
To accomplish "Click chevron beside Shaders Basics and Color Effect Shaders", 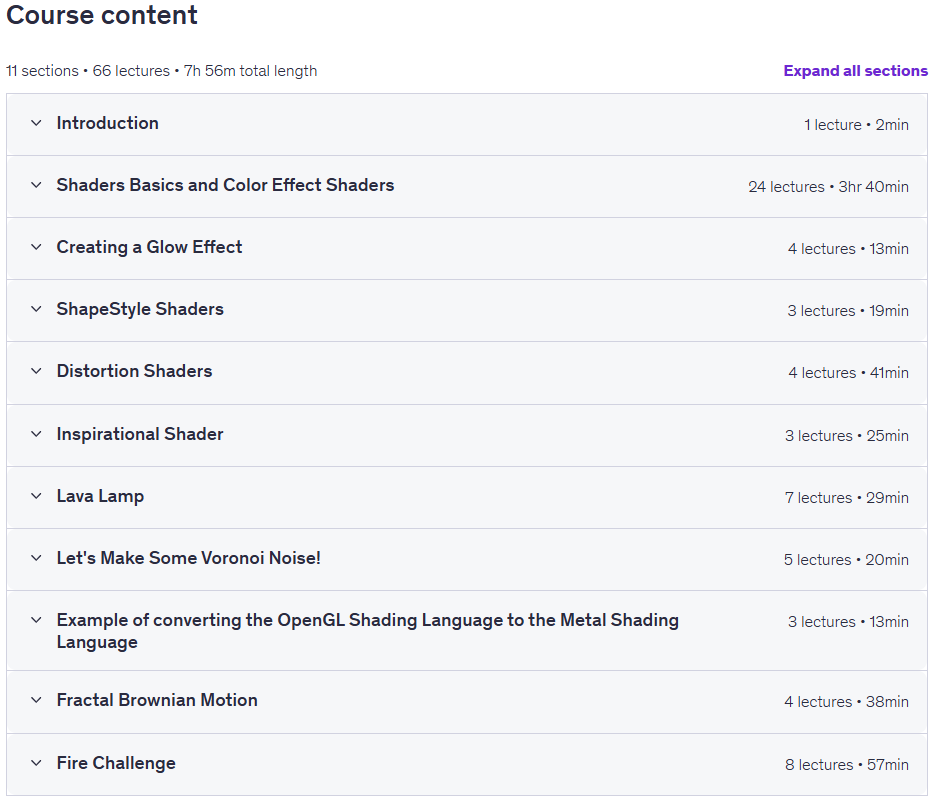I will point(36,185).
